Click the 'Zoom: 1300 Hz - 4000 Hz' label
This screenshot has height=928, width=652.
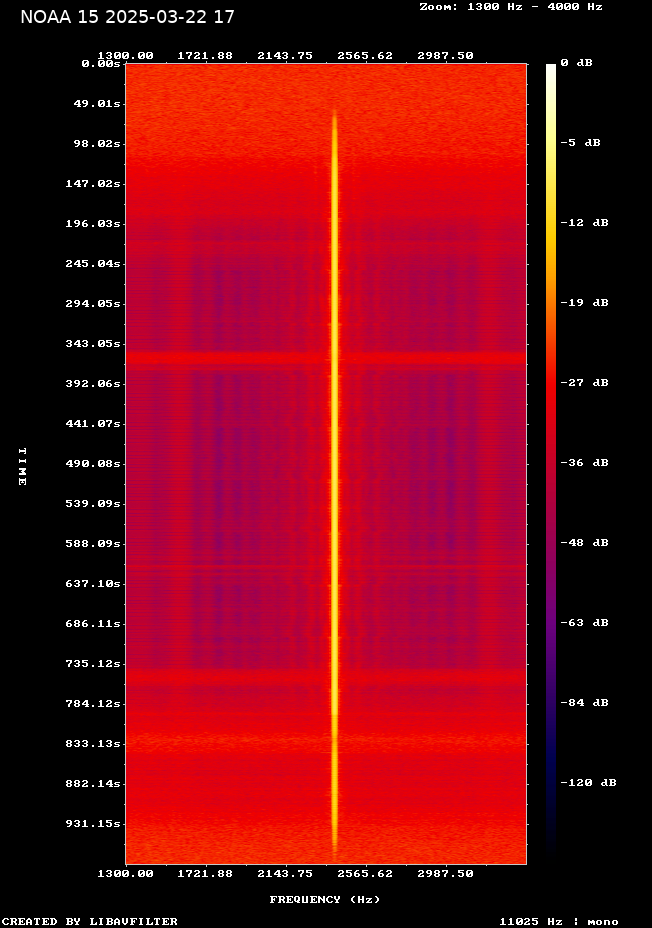511,7
